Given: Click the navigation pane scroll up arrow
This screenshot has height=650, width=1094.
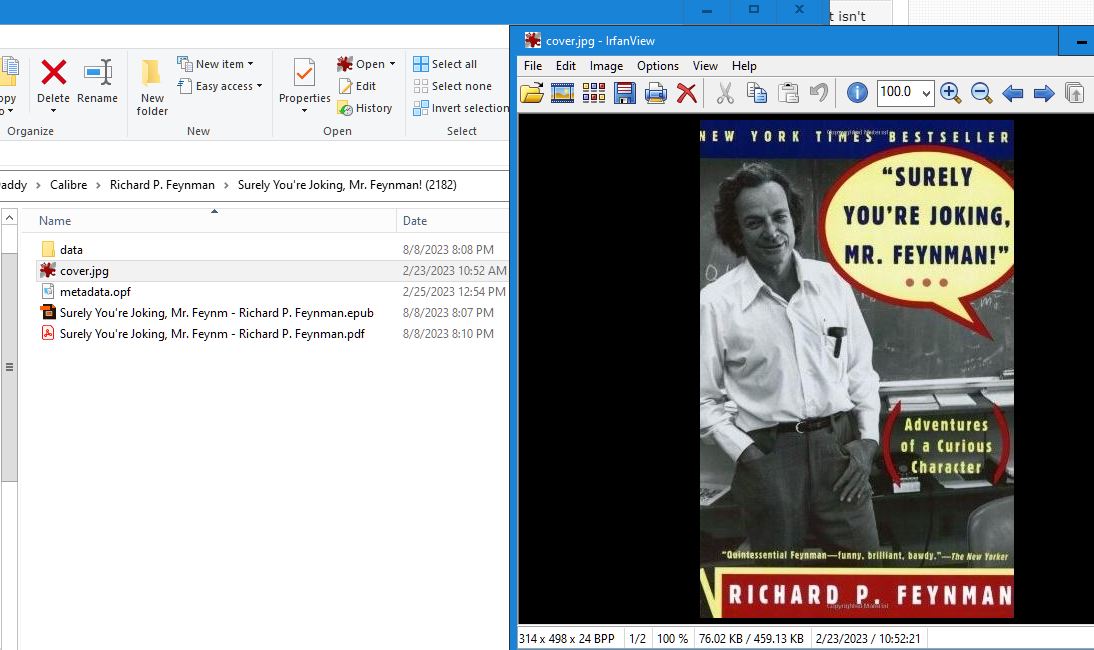Looking at the screenshot, I should click(9, 218).
